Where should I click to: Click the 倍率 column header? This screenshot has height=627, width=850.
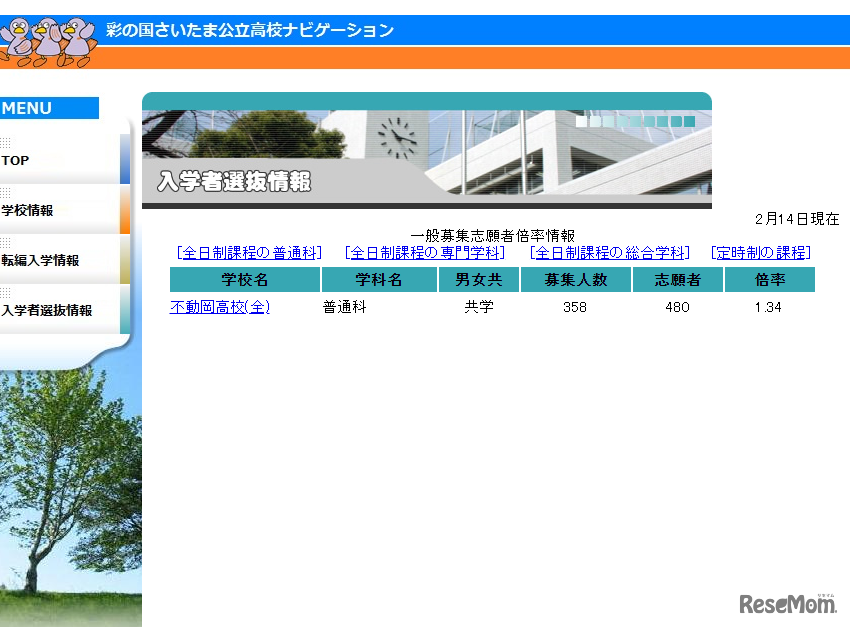[x=770, y=280]
